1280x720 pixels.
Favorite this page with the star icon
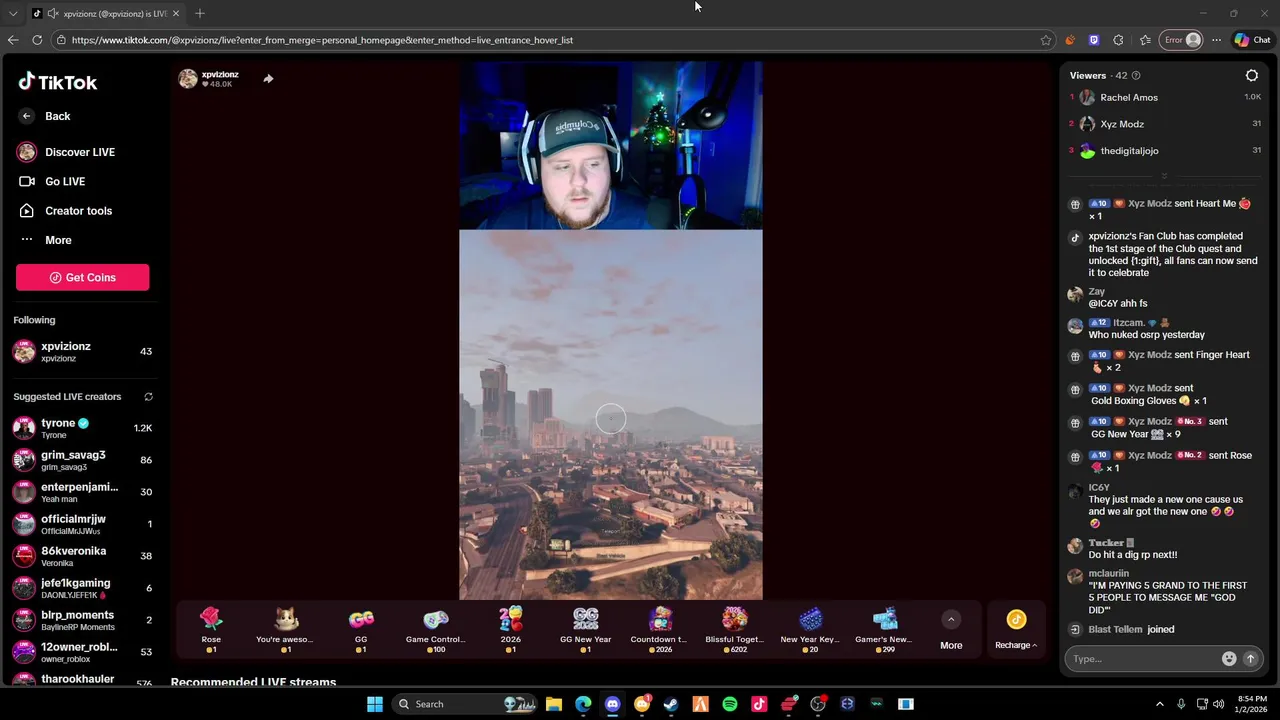click(x=1046, y=40)
